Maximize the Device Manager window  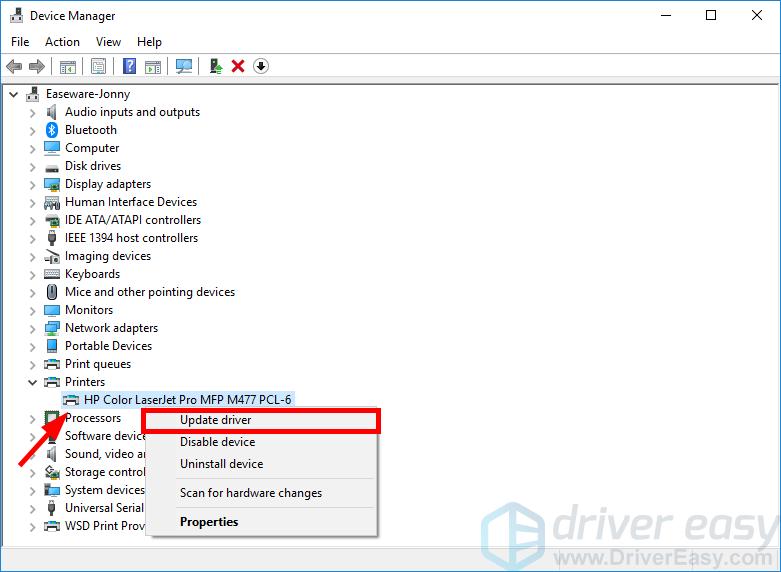coord(711,15)
